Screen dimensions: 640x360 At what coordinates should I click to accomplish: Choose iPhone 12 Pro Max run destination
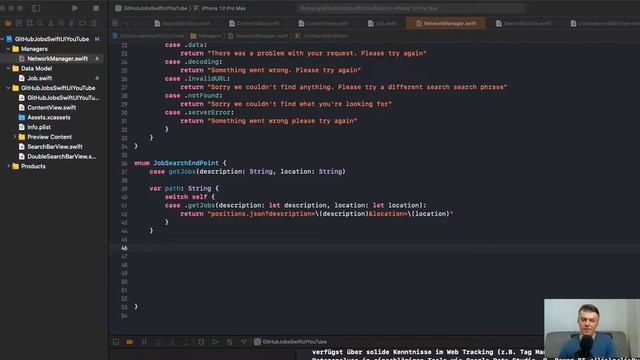pyautogui.click(x=220, y=8)
